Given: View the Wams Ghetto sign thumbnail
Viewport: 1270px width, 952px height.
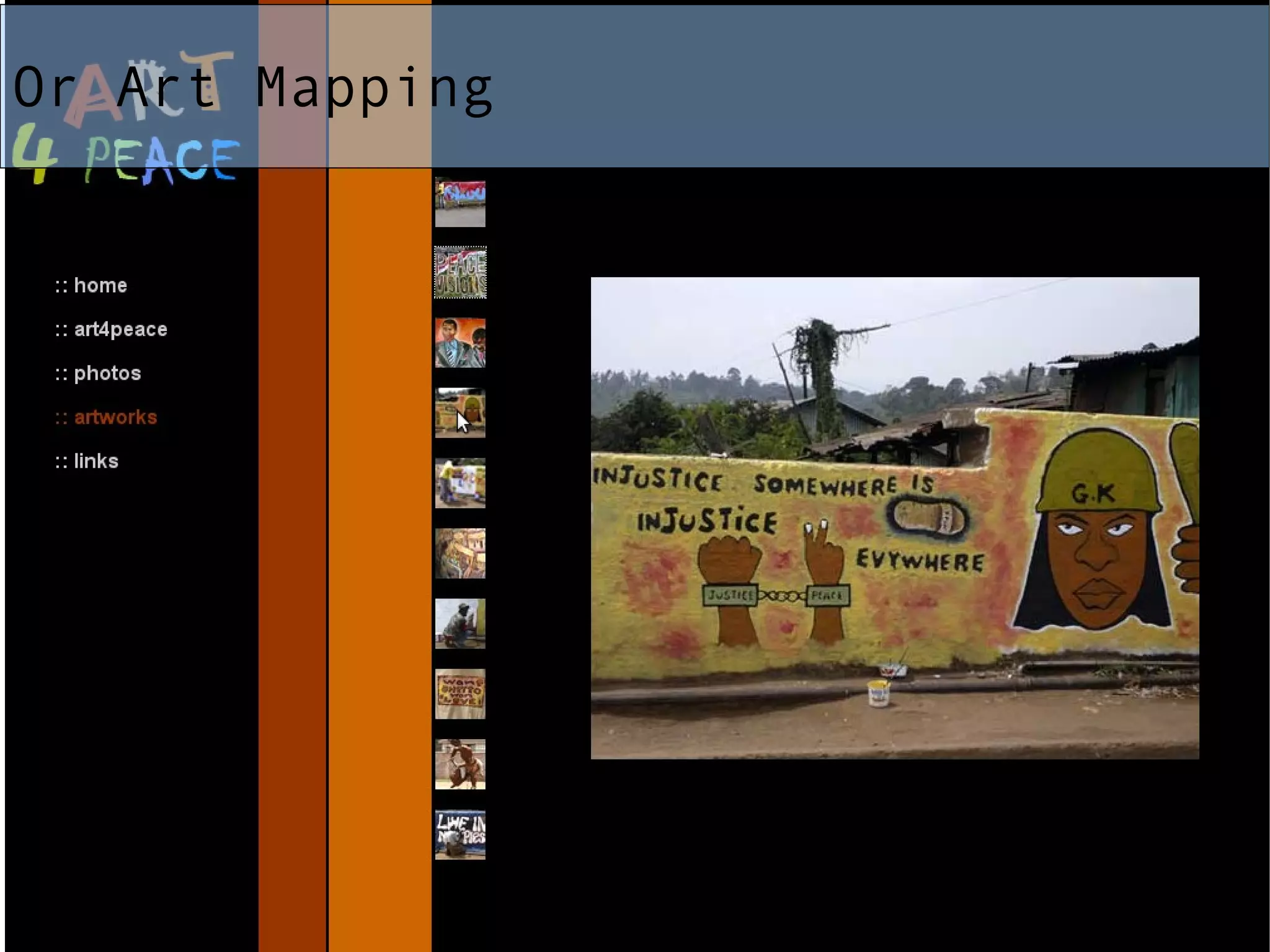Looking at the screenshot, I should point(460,694).
